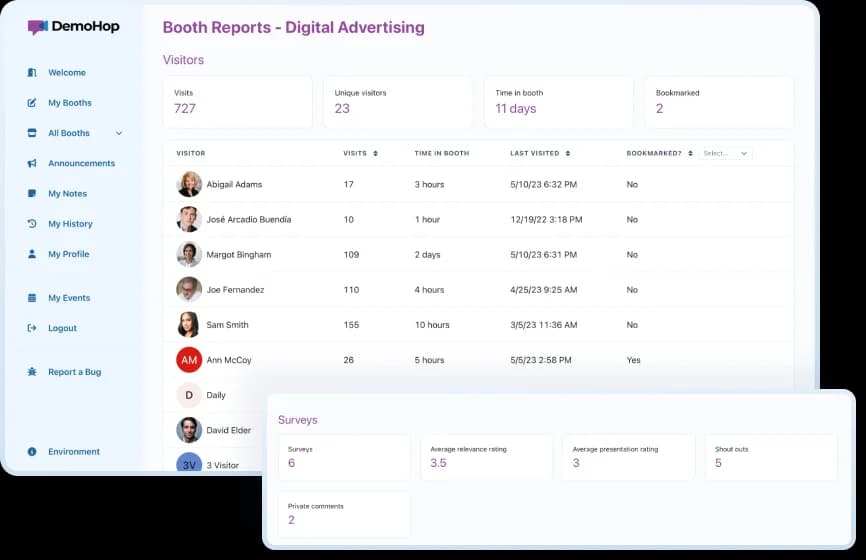Click Ann McCoy's Yes bookmarked value
This screenshot has height=560, width=866.
click(x=633, y=360)
